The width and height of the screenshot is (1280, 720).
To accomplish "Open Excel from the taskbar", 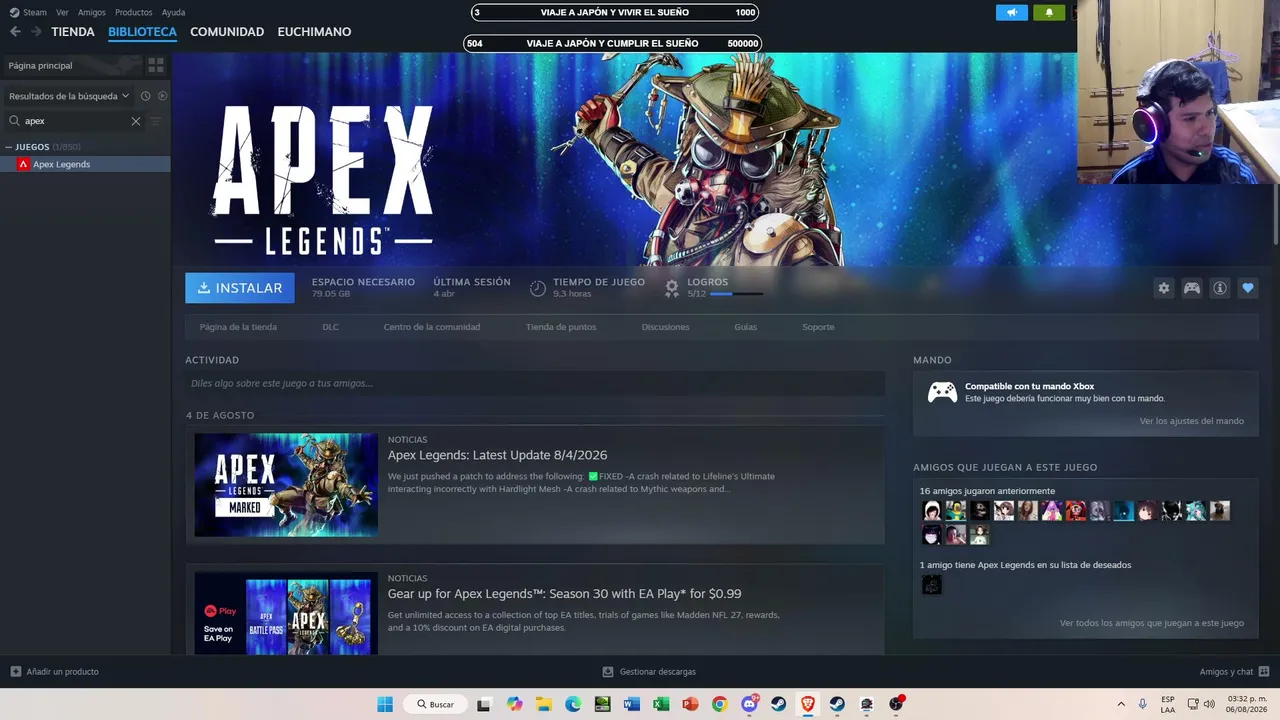I will [x=661, y=704].
